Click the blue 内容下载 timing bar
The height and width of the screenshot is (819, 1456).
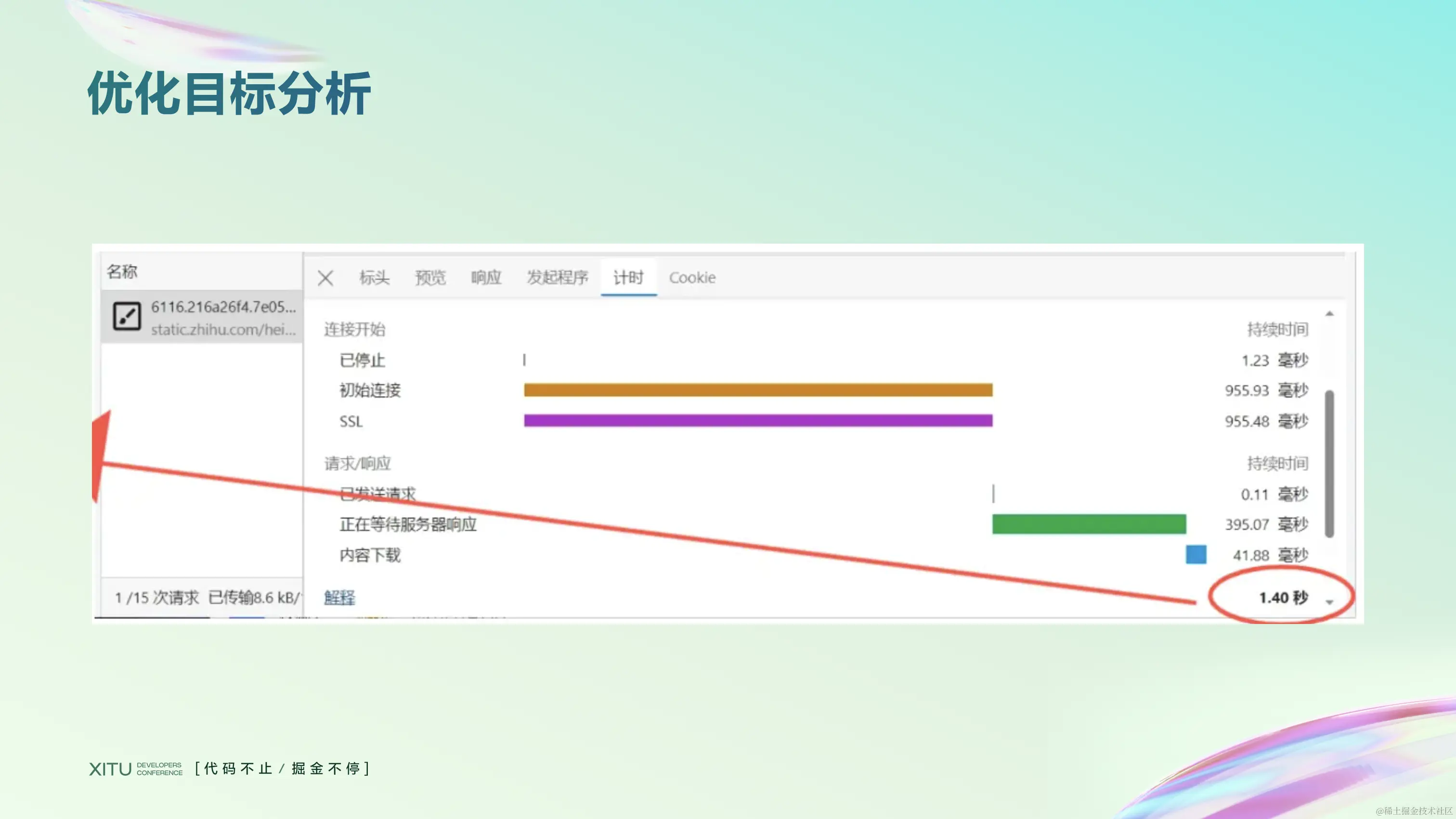[1196, 555]
